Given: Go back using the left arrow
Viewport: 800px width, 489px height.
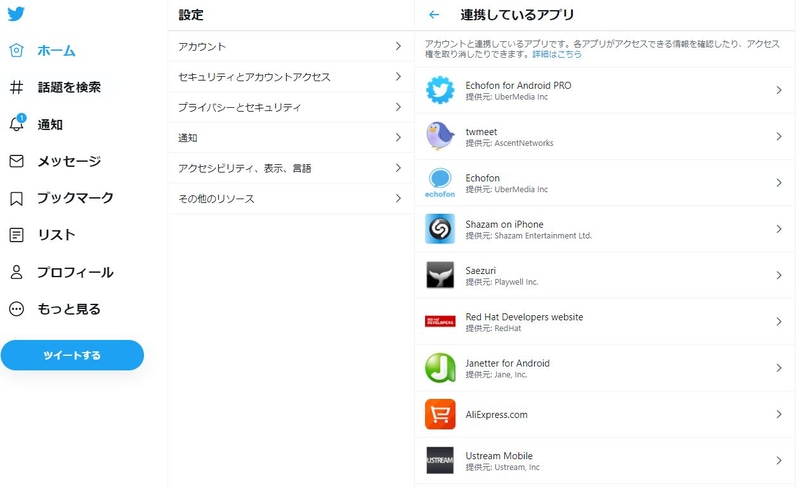Looking at the screenshot, I should (x=434, y=15).
